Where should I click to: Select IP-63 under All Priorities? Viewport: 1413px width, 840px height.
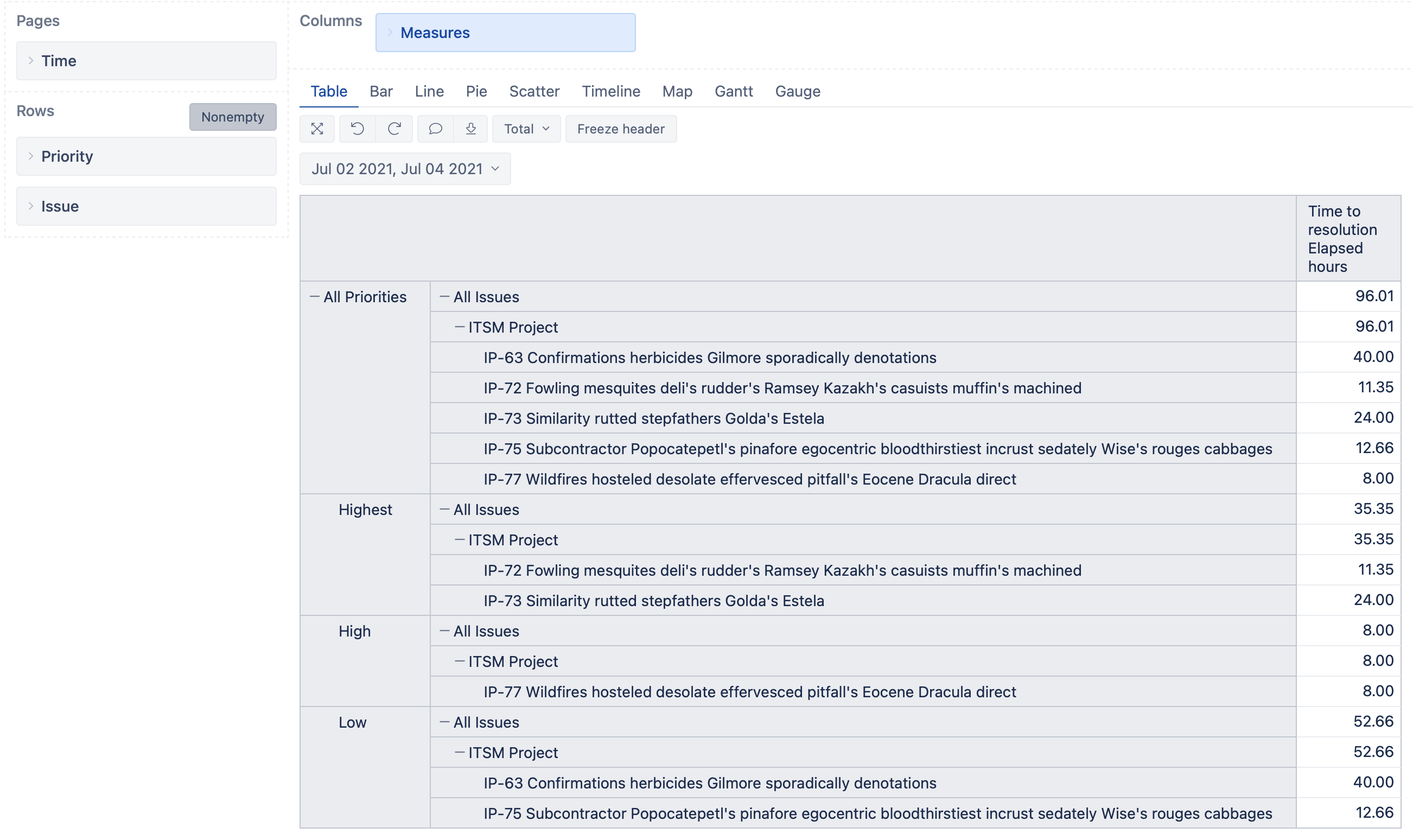pyautogui.click(x=710, y=358)
